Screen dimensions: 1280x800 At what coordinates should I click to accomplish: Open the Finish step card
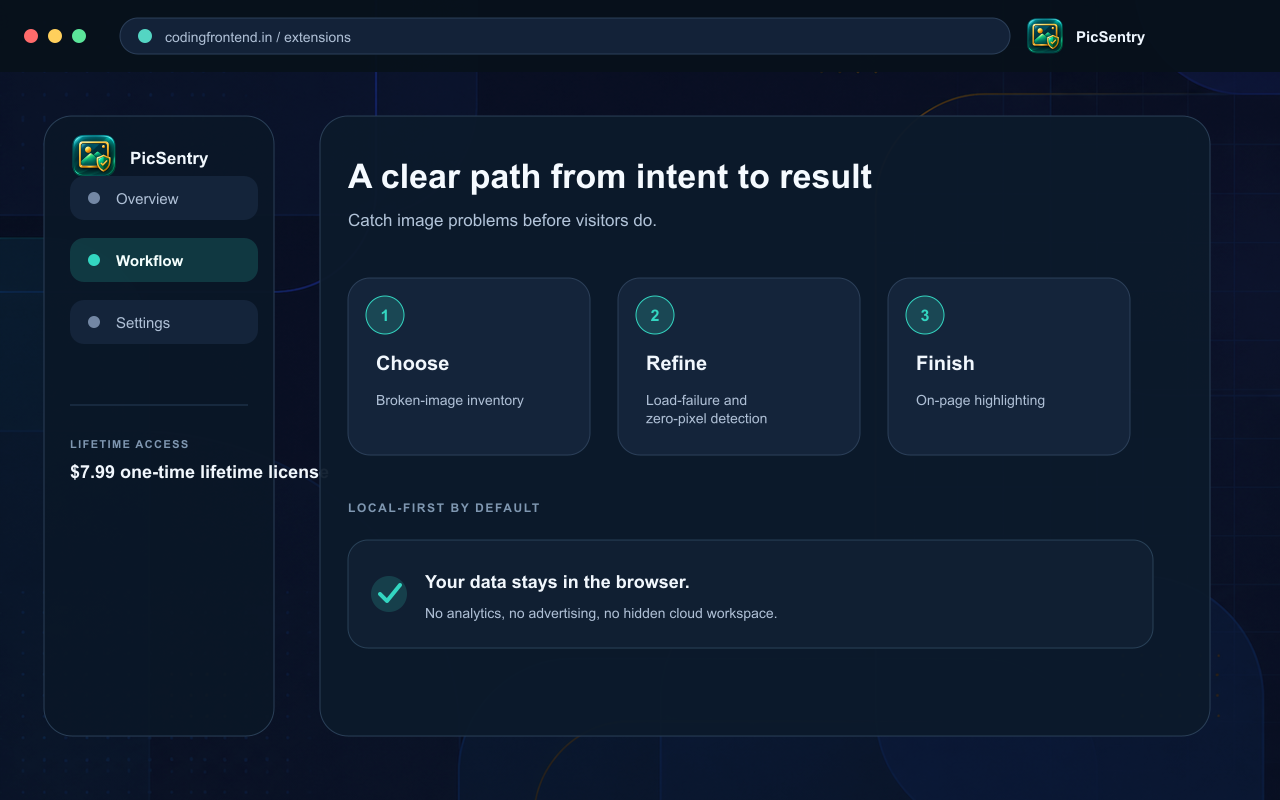1009,366
